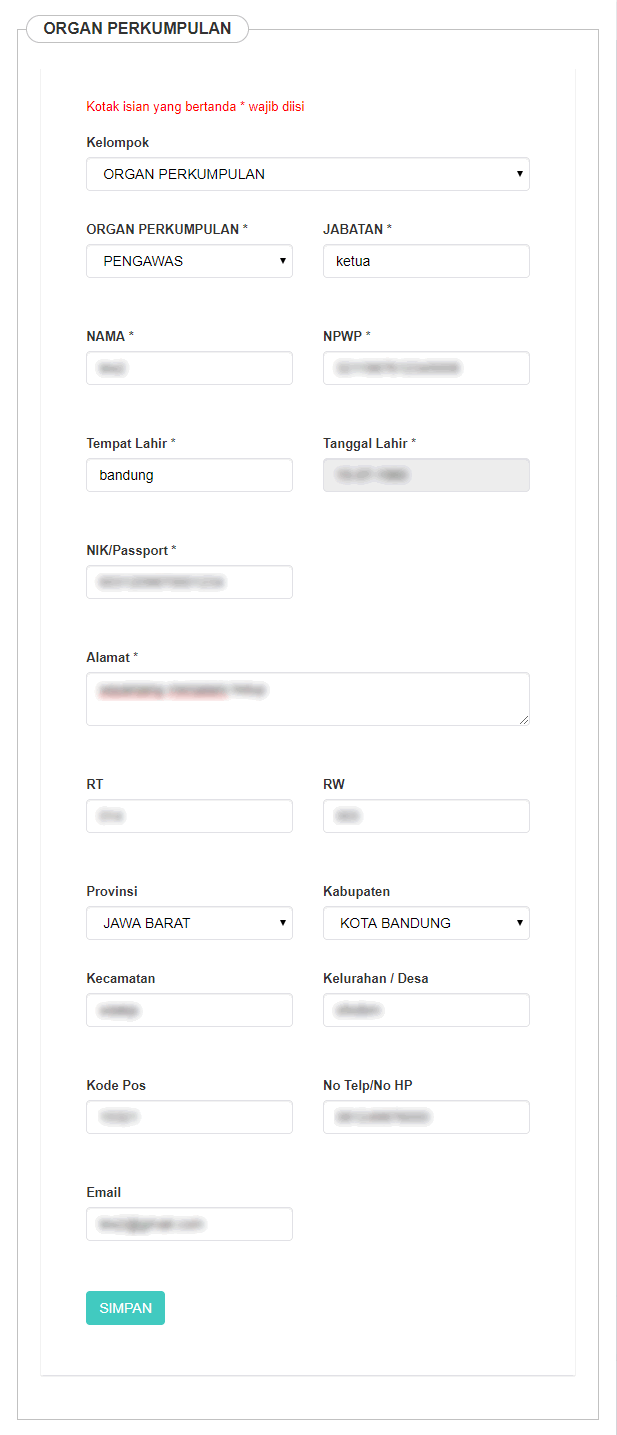The height and width of the screenshot is (1435, 617).
Task: Grab the Alamat textarea resize handle
Action: tap(523, 719)
